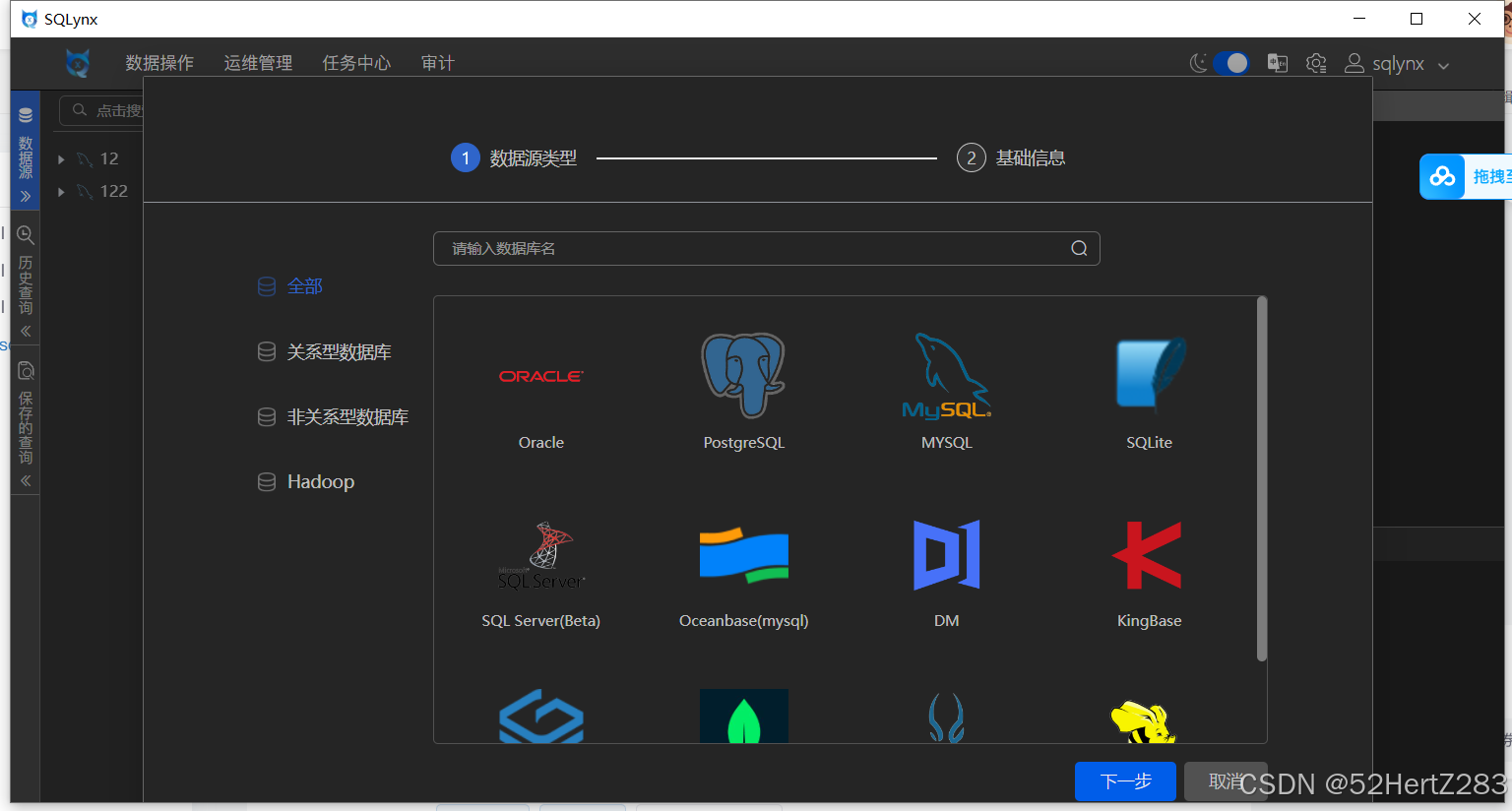
Task: Click the database list vertical scrollbar
Action: (x=1262, y=479)
